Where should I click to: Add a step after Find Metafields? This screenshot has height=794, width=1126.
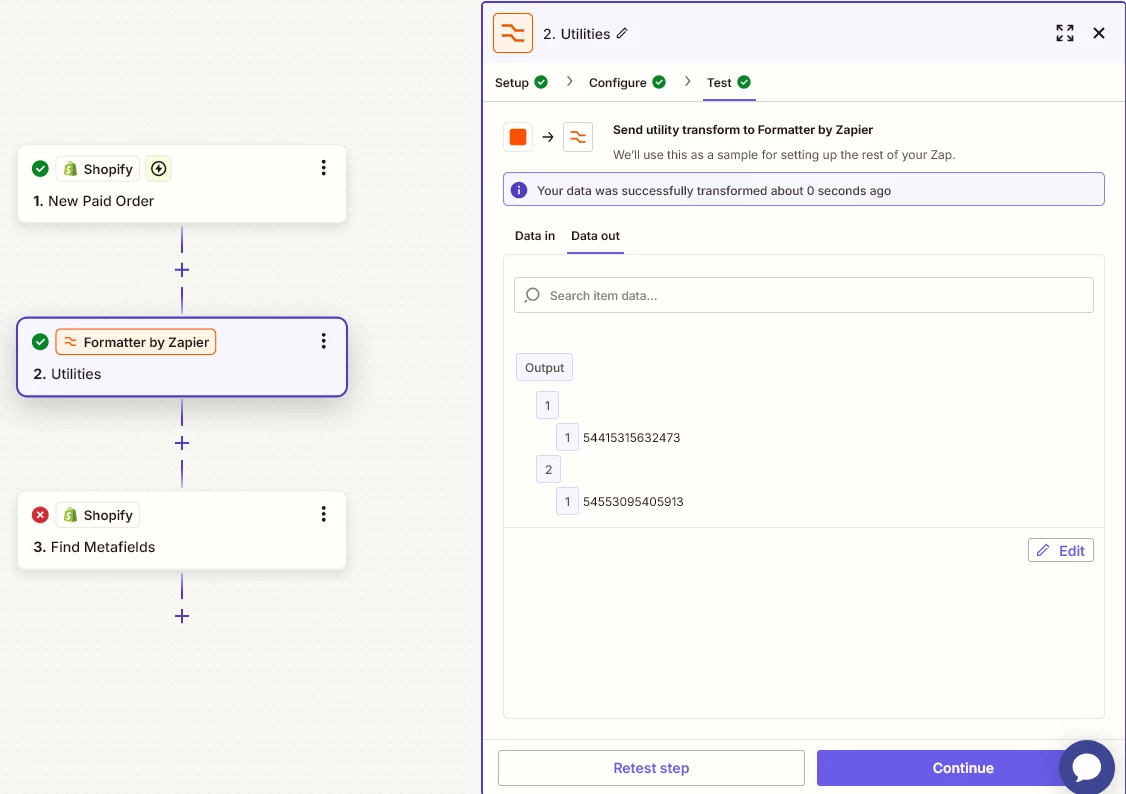click(x=182, y=616)
